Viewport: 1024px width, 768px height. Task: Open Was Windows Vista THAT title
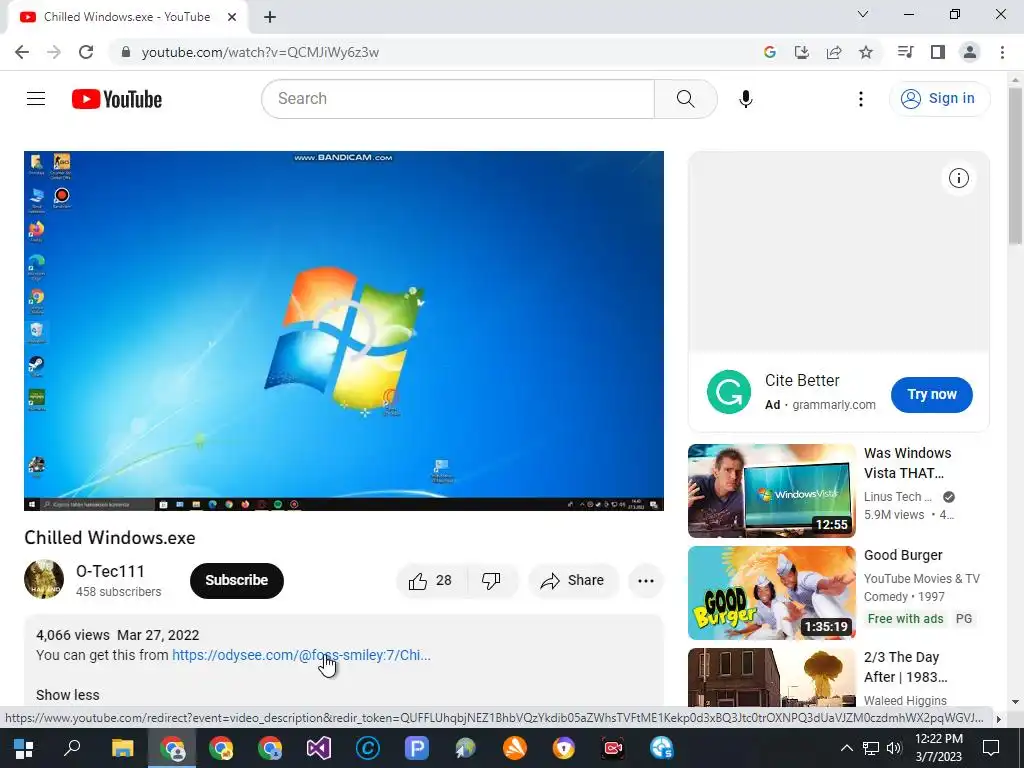[x=908, y=463]
